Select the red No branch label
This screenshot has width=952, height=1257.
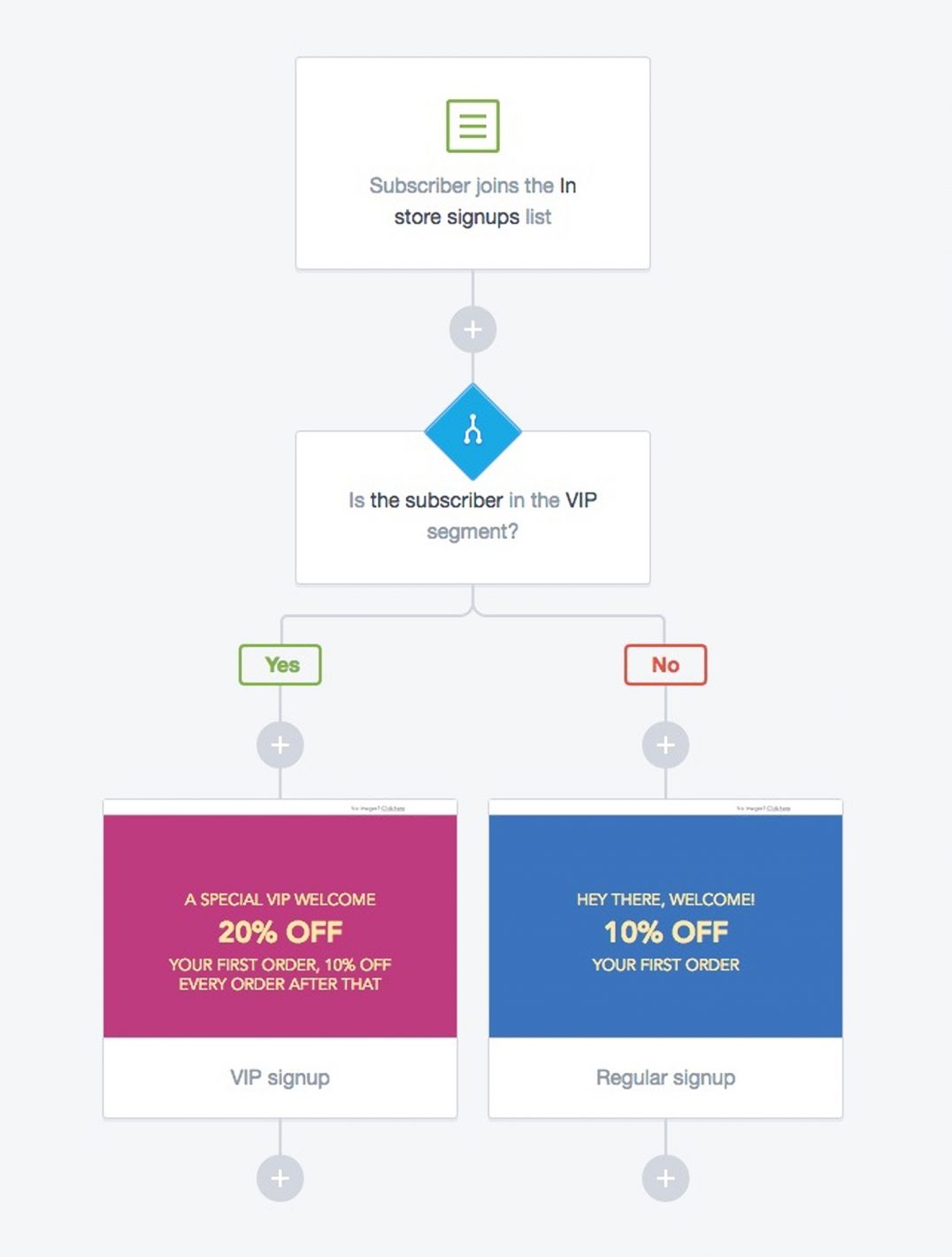[665, 665]
